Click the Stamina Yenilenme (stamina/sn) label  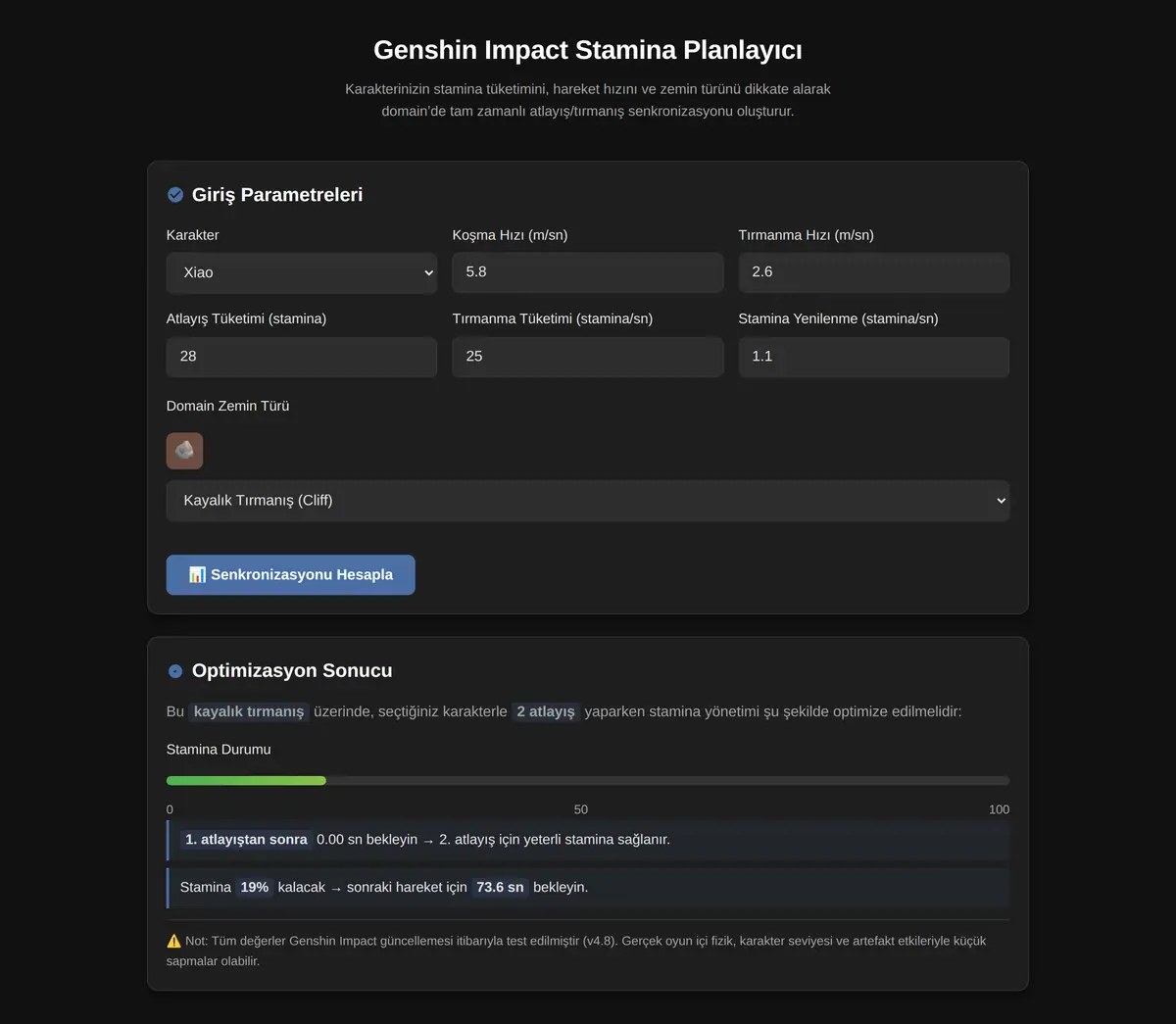click(x=839, y=318)
